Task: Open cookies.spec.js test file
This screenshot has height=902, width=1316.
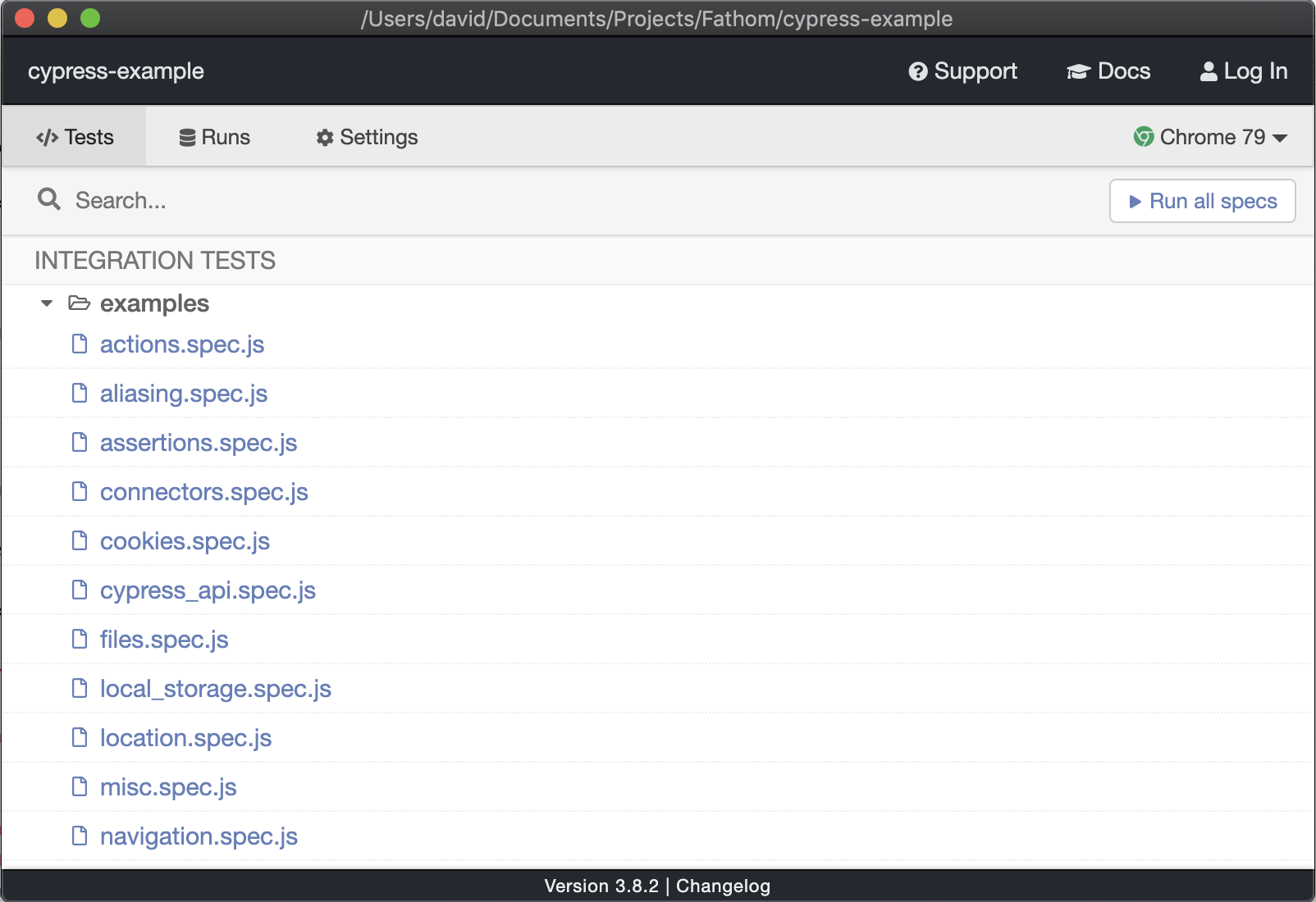Action: coord(185,541)
